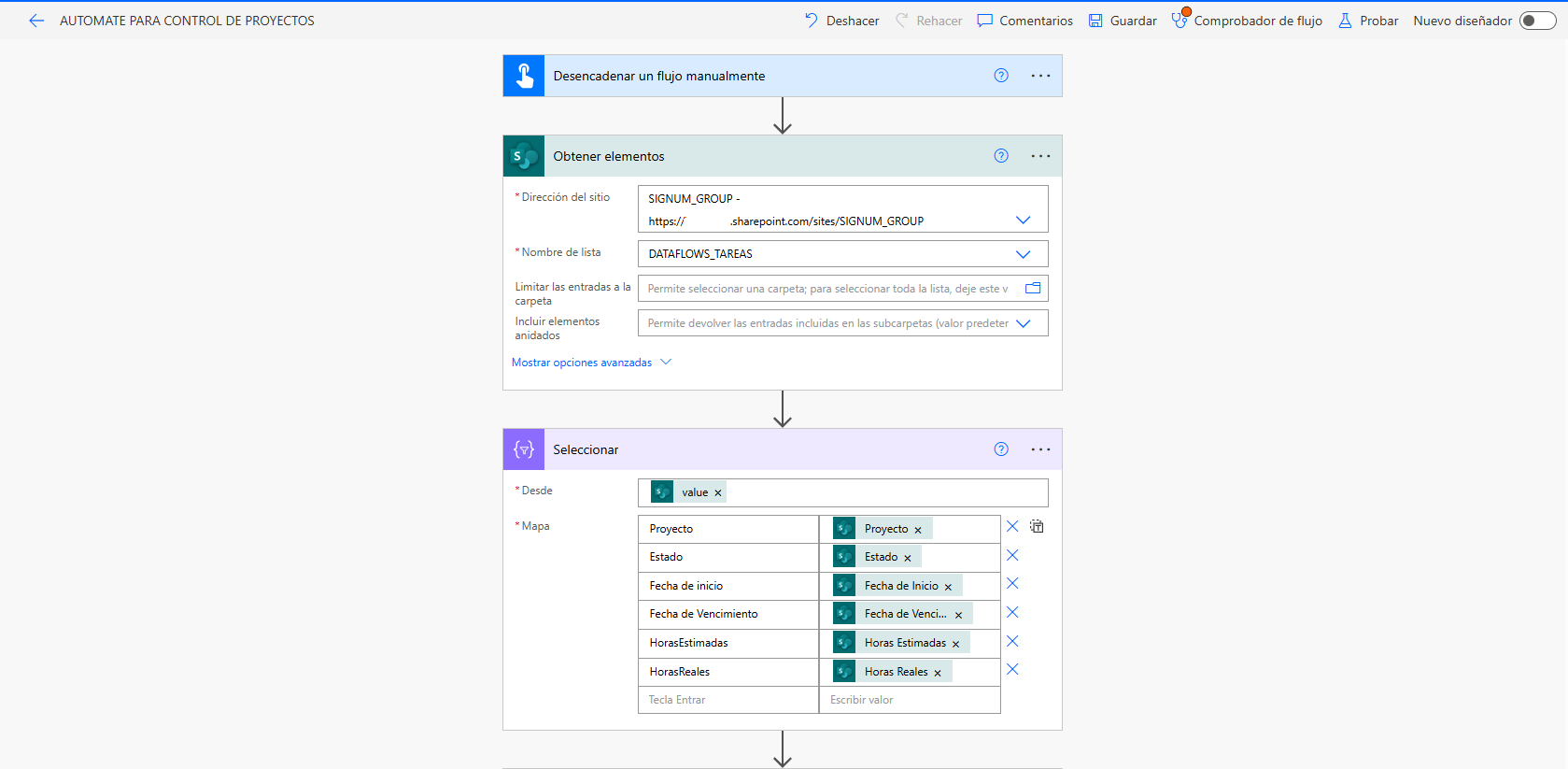
Task: Delete the Estado map row
Action: pyautogui.click(x=1012, y=556)
